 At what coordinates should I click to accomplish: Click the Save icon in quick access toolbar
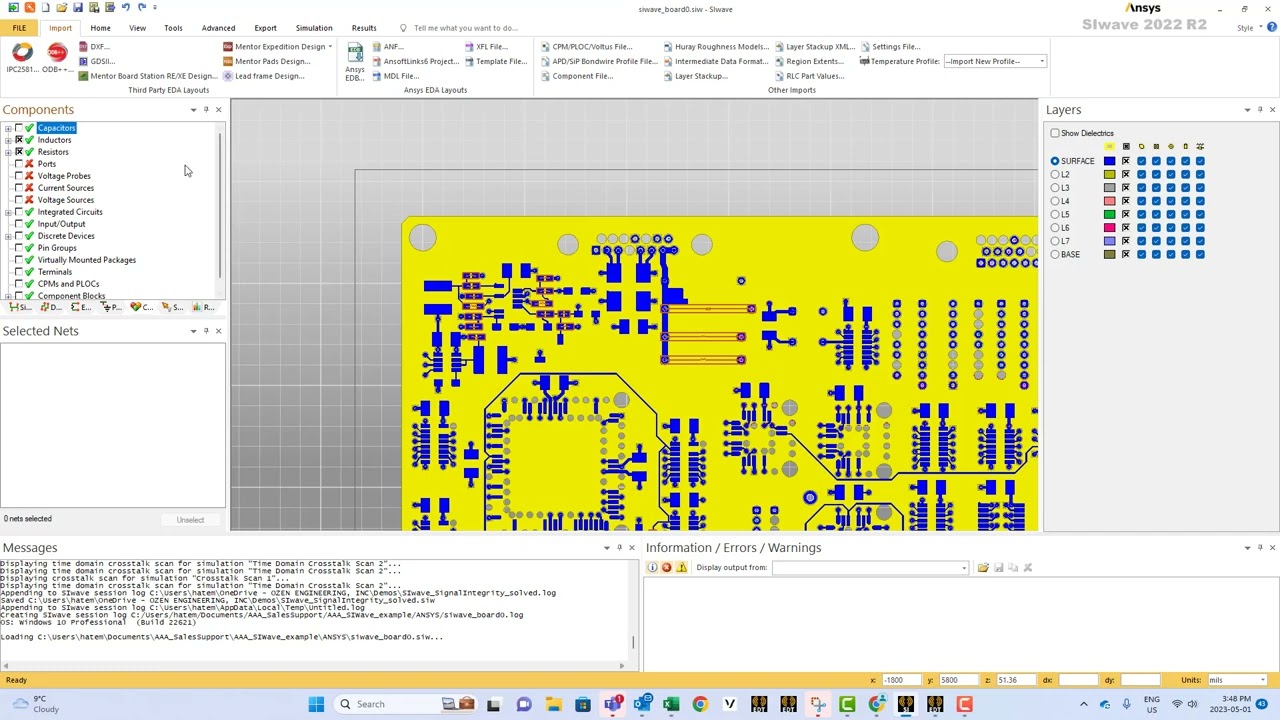coord(78,8)
